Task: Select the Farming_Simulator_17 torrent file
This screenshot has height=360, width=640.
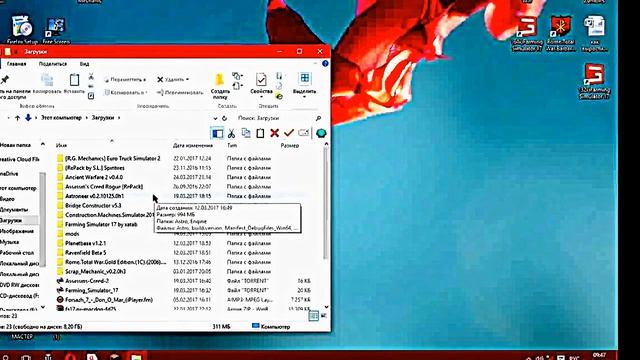Action: coord(92,290)
